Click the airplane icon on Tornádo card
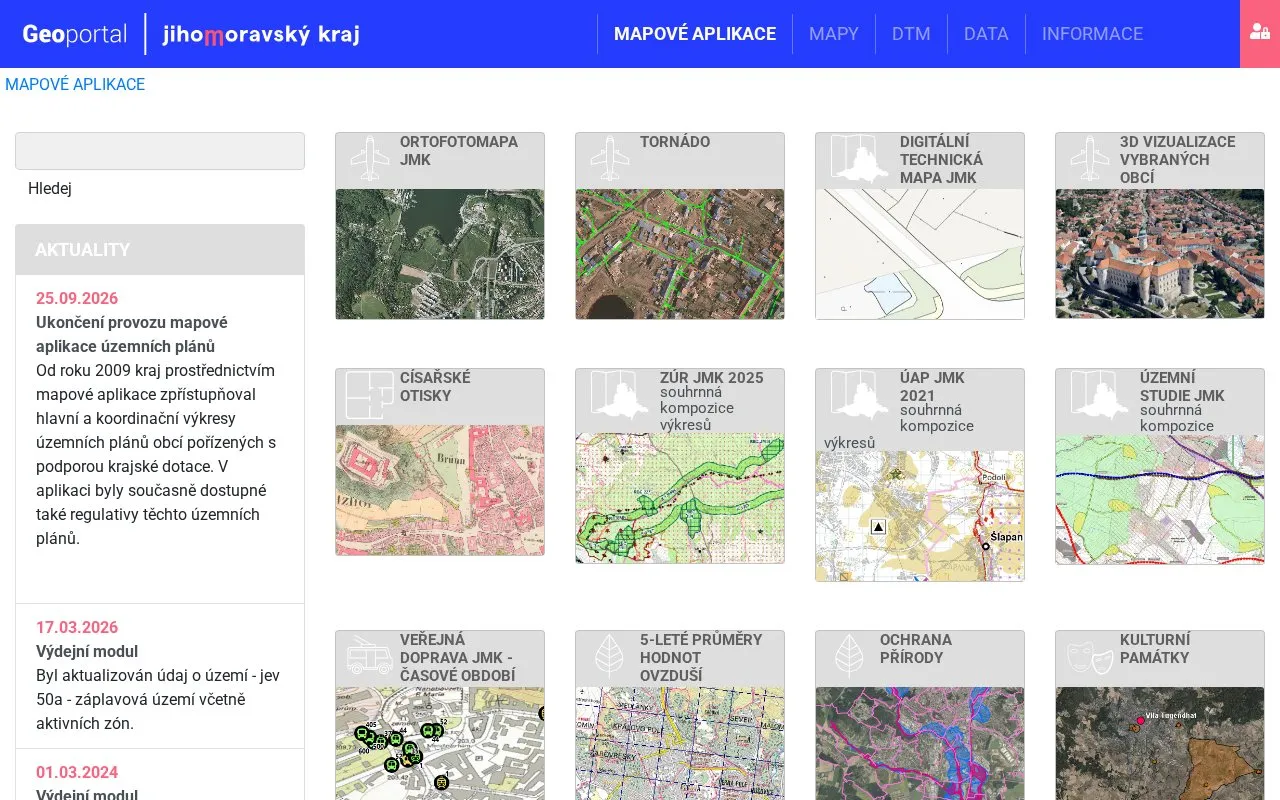Image resolution: width=1280 pixels, height=800 pixels. 609,158
